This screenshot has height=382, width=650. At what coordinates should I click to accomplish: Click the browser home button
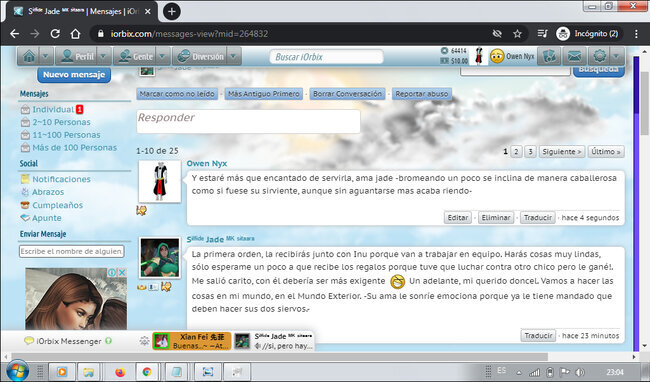point(75,34)
